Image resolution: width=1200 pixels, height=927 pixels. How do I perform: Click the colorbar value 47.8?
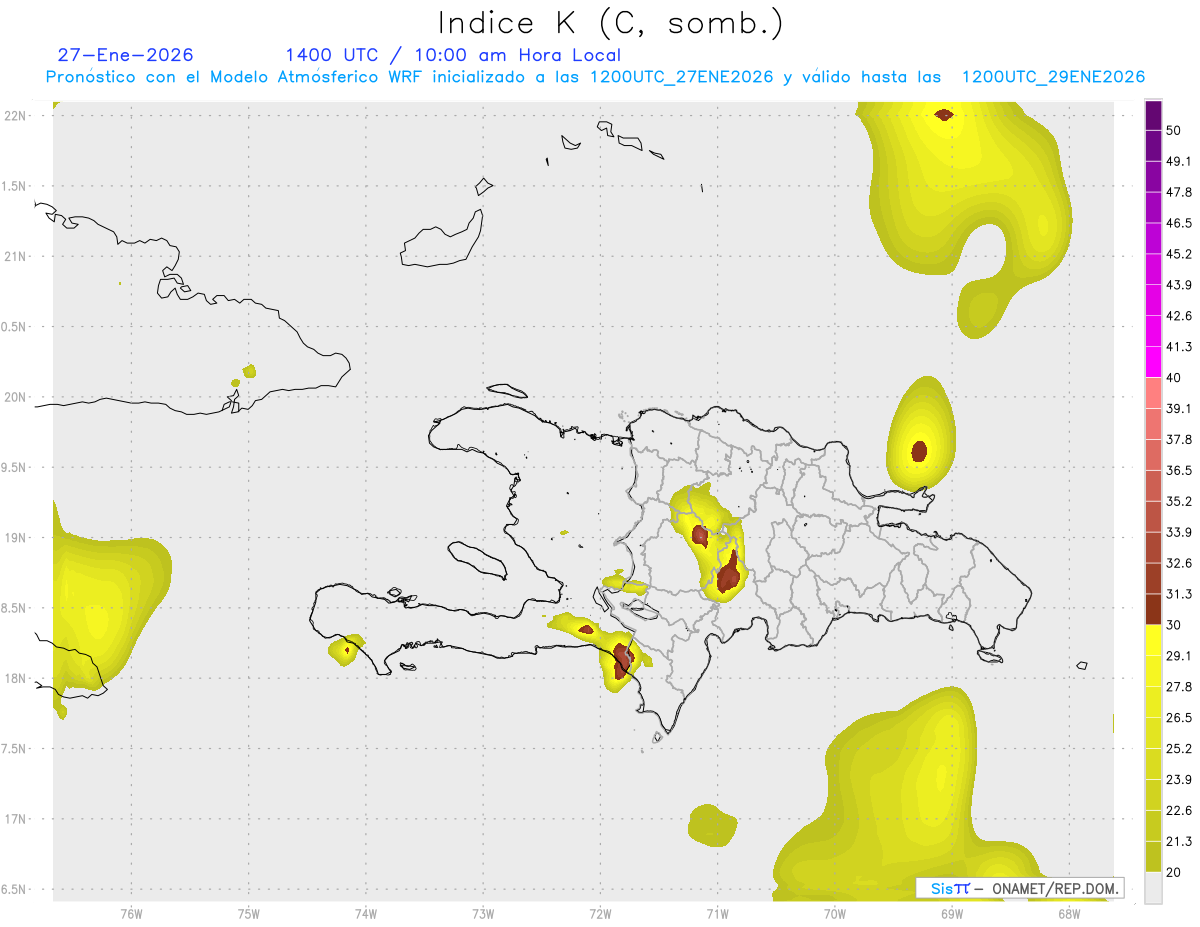[1179, 192]
